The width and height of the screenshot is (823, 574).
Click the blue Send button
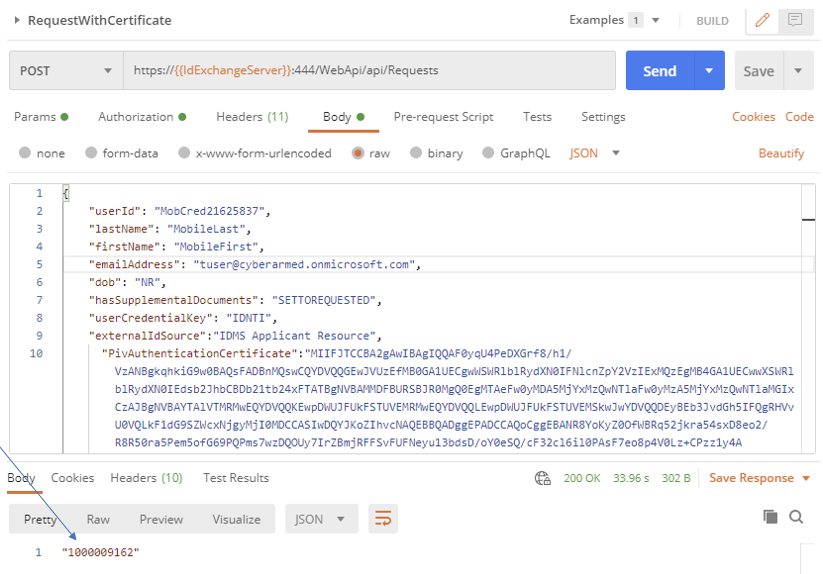click(x=660, y=70)
